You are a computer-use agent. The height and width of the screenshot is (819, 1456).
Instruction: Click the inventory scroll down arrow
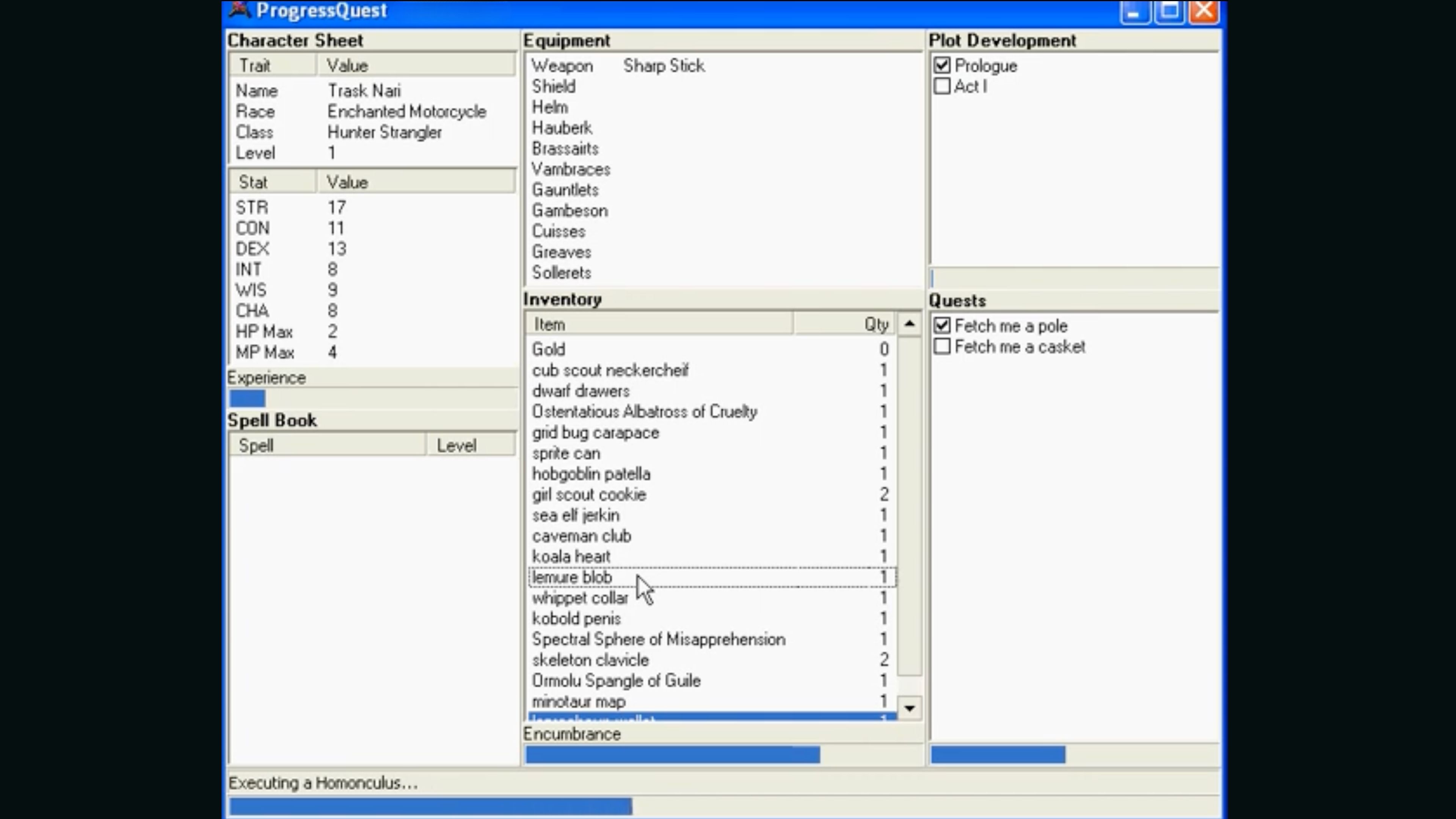[x=910, y=708]
